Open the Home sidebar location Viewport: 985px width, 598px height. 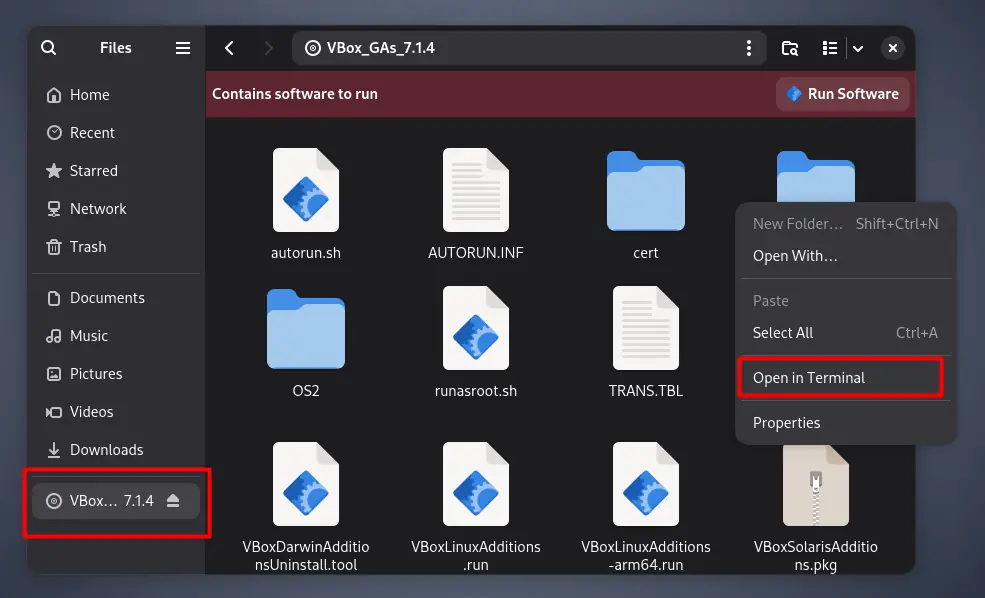[89, 95]
